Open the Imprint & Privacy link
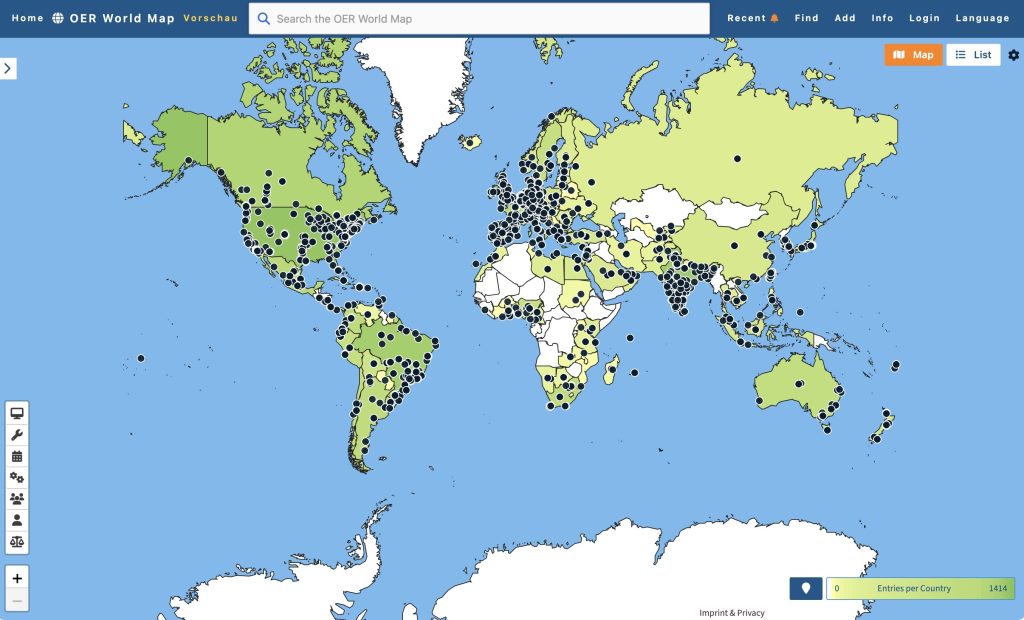This screenshot has height=620, width=1024. click(731, 613)
